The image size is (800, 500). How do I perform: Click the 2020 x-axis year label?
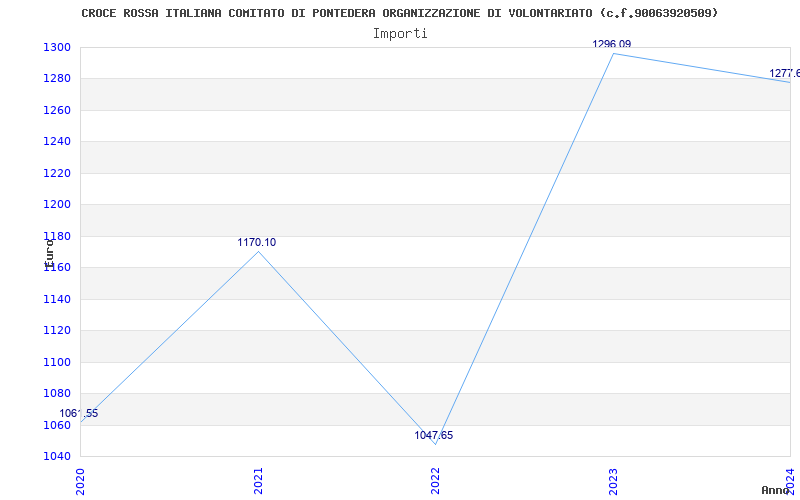pos(80,481)
